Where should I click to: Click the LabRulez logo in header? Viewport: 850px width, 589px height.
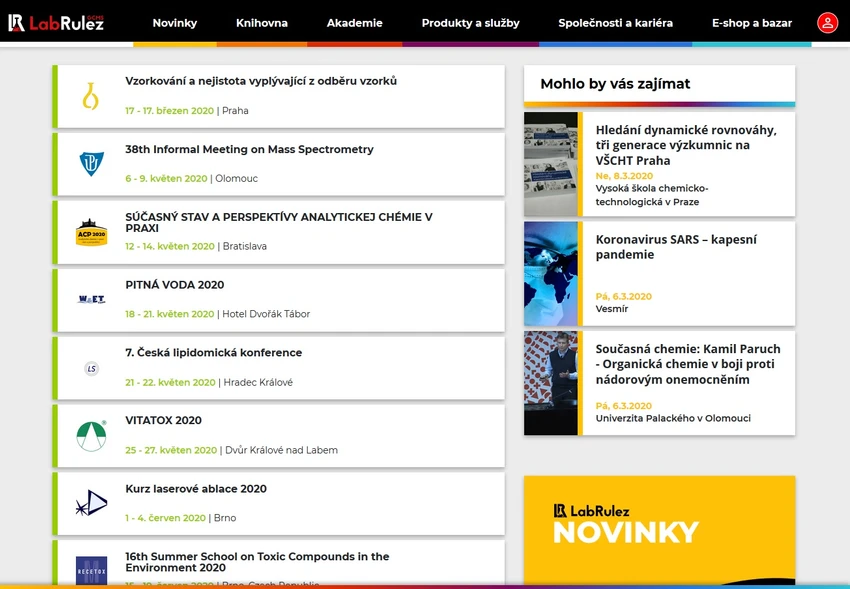point(56,22)
